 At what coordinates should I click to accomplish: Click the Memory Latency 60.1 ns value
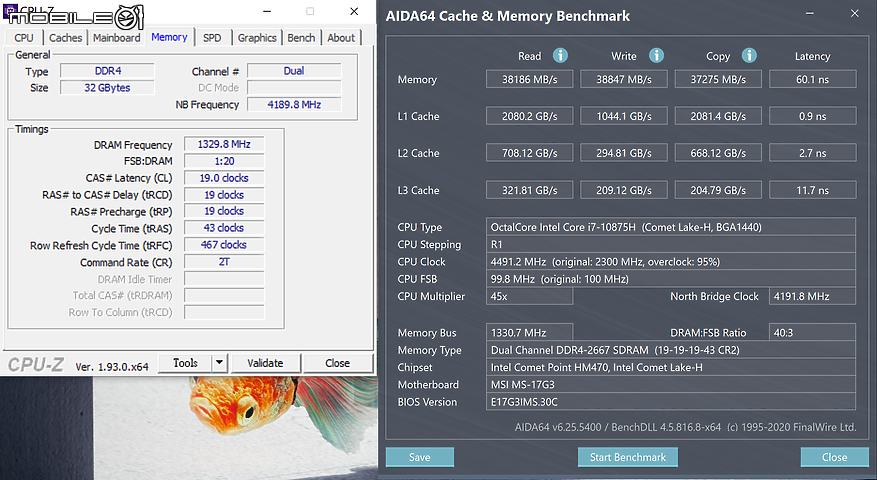click(x=813, y=79)
